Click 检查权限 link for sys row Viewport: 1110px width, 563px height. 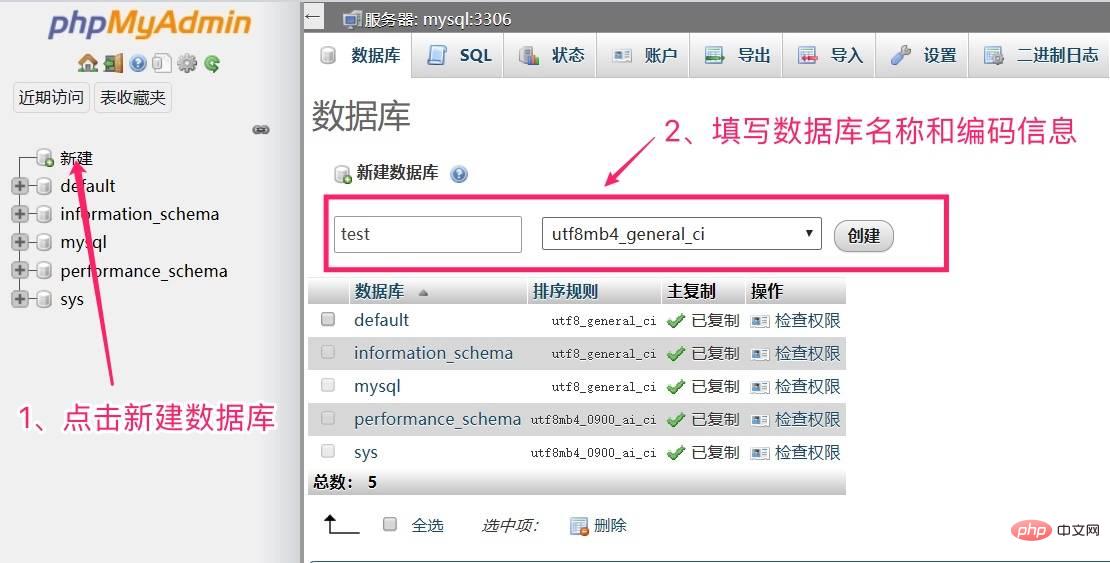[807, 453]
